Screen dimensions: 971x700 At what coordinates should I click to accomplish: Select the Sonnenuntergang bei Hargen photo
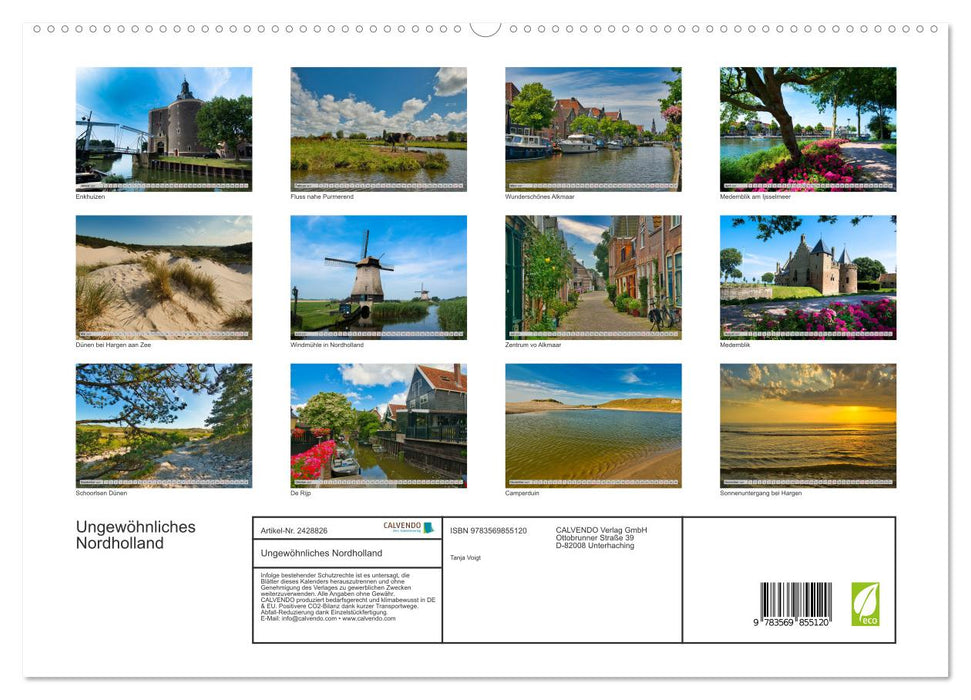tap(808, 426)
